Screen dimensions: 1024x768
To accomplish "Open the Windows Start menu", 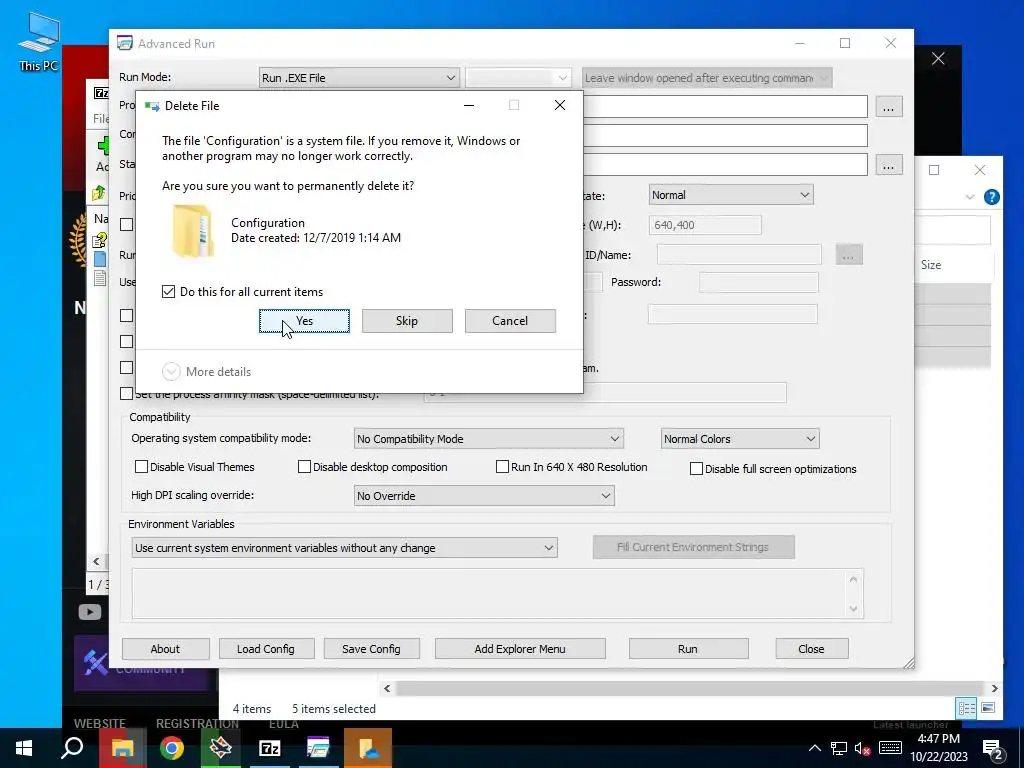I will [x=24, y=748].
